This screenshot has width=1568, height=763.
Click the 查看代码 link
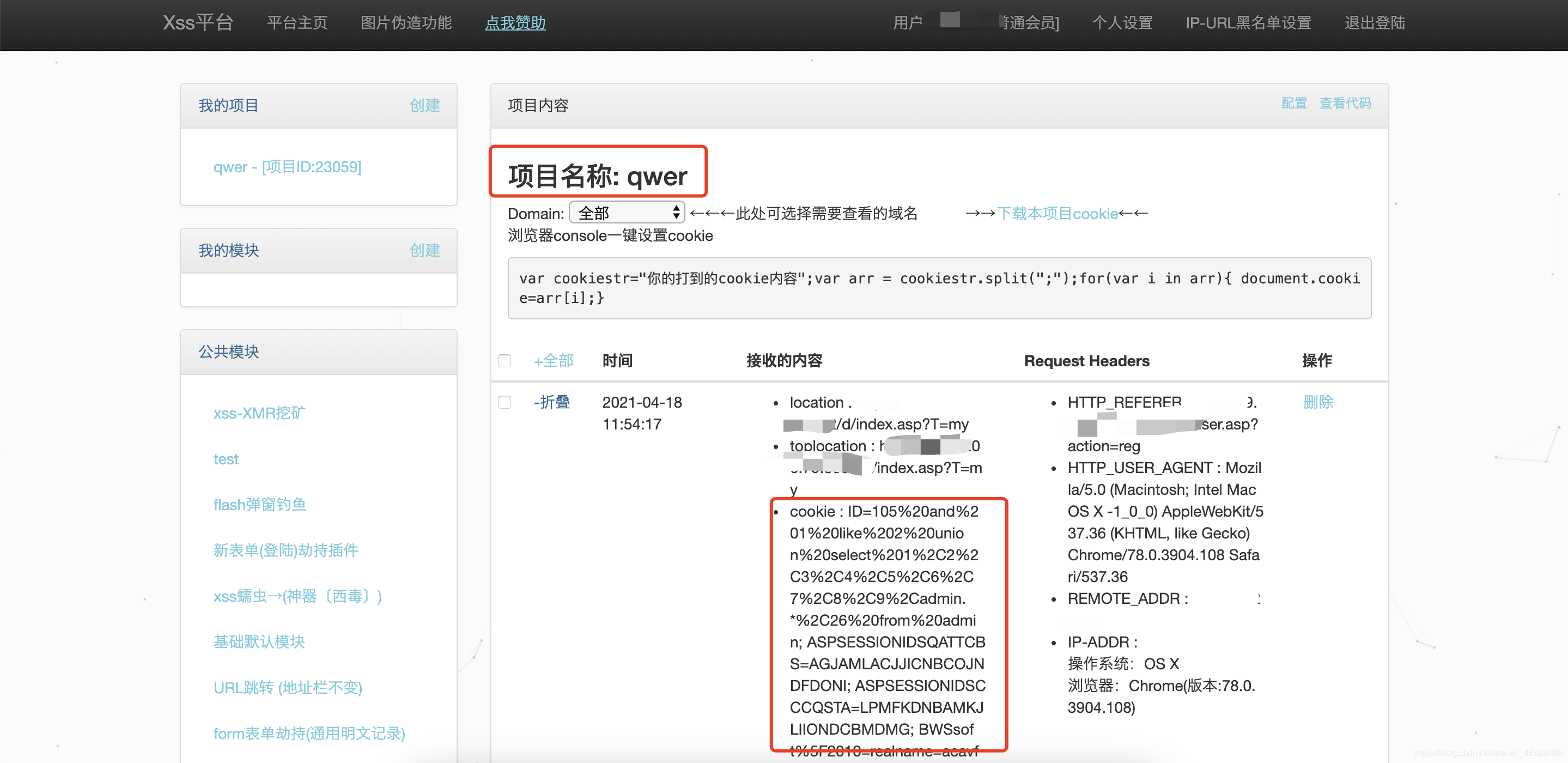click(1345, 104)
